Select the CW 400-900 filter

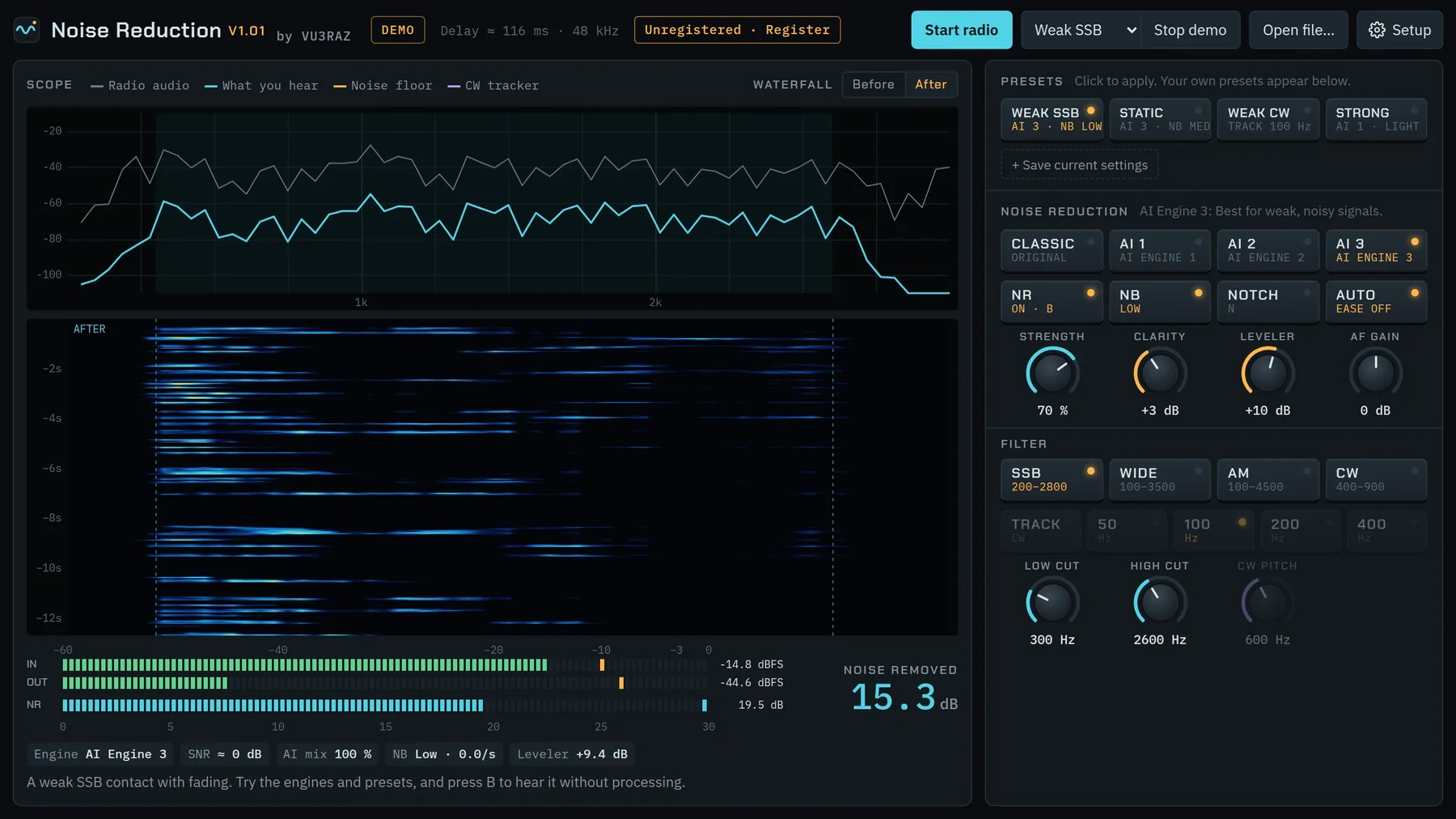(x=1376, y=479)
